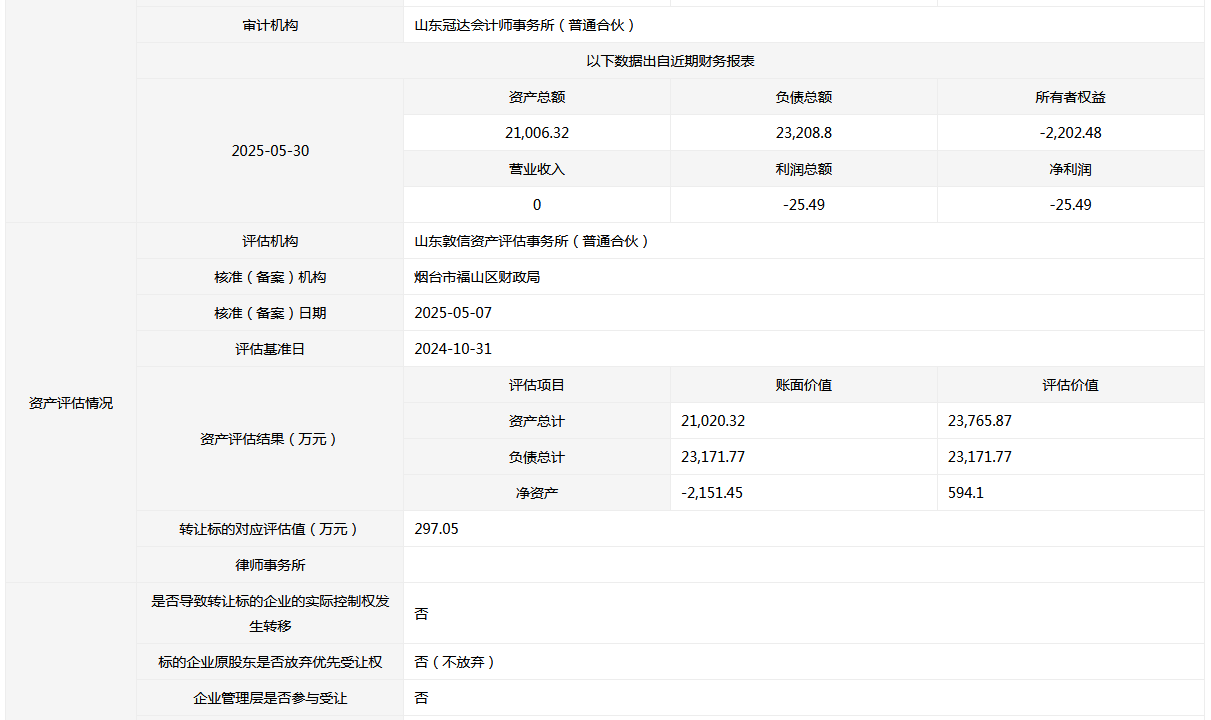
Task: Click the 以下数据出自近期财务报表 header row
Action: pyautogui.click(x=670, y=61)
